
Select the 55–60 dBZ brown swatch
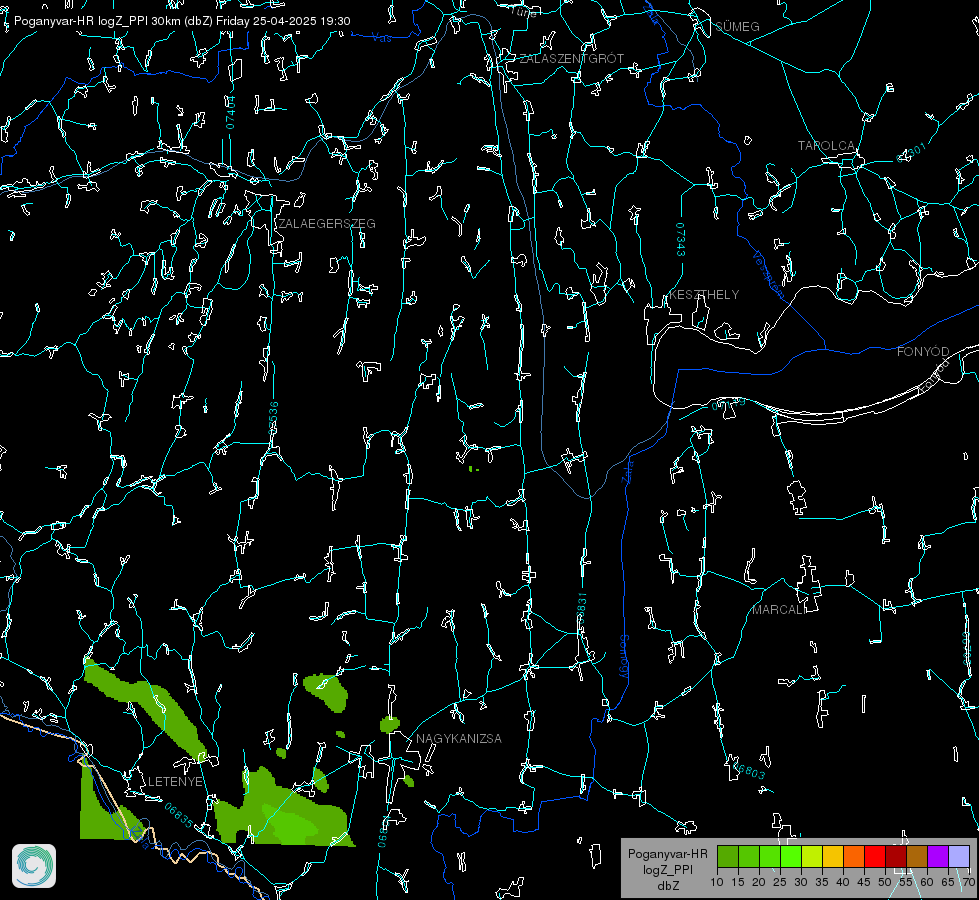click(x=917, y=856)
